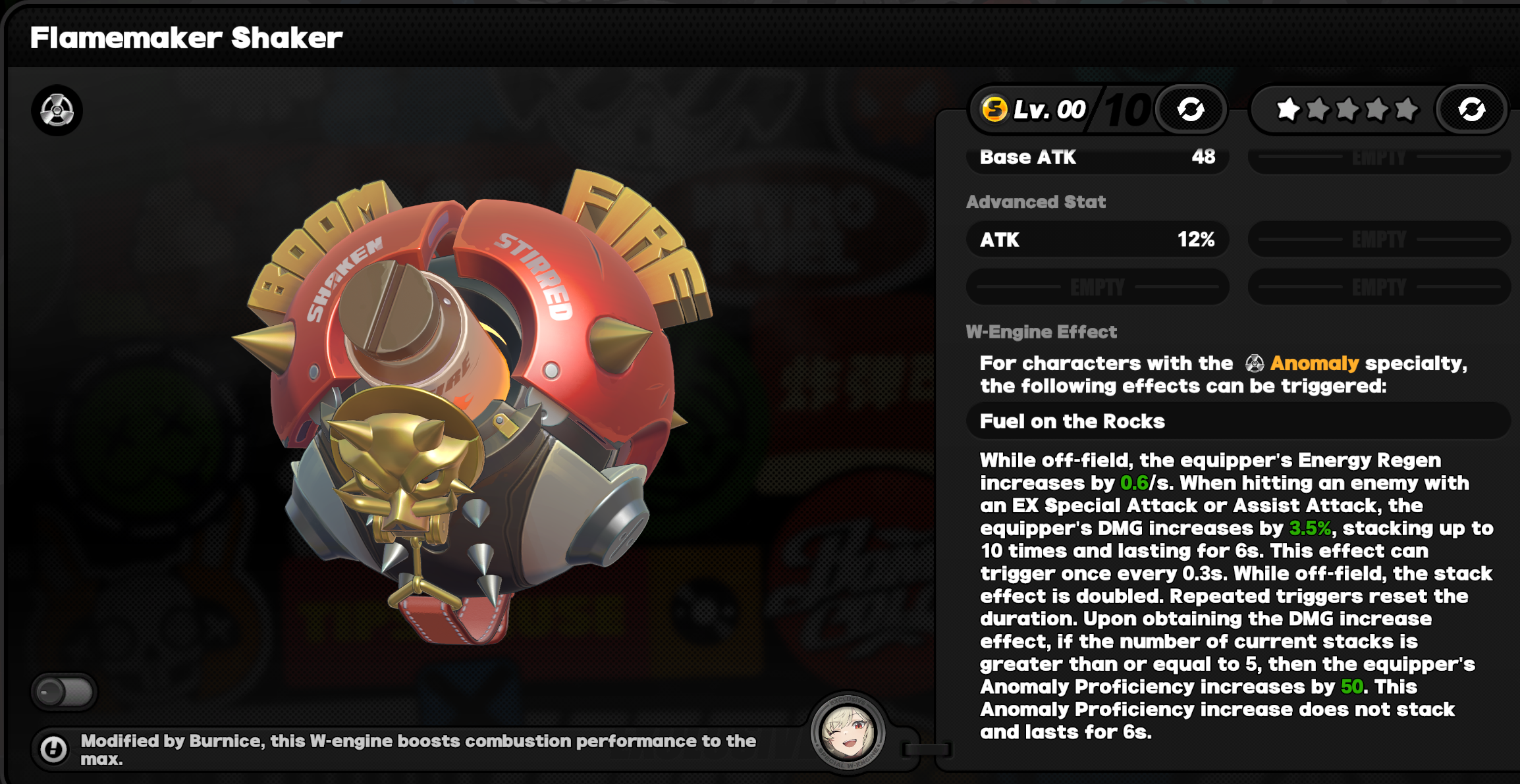Select the EMPTY slot beside ATK 12%
Screen dimensions: 1520x784
pyautogui.click(x=1379, y=240)
